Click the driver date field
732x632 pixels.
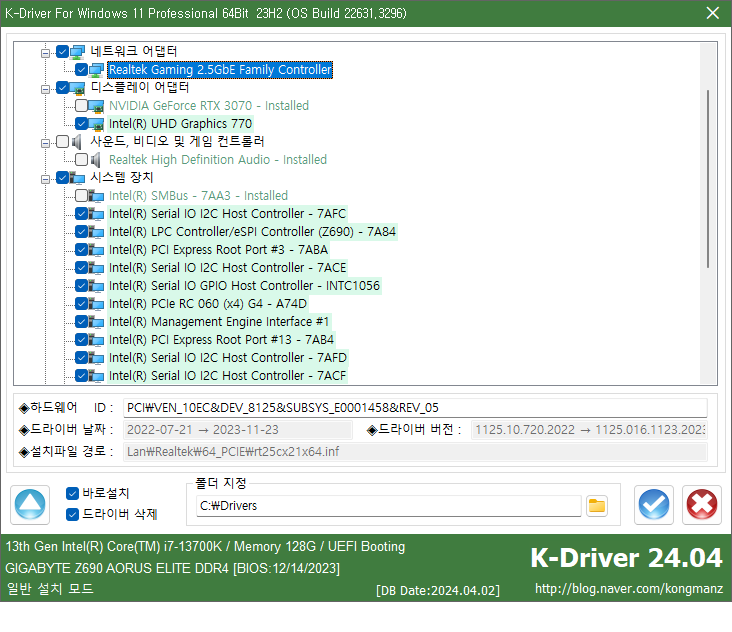[x=238, y=430]
